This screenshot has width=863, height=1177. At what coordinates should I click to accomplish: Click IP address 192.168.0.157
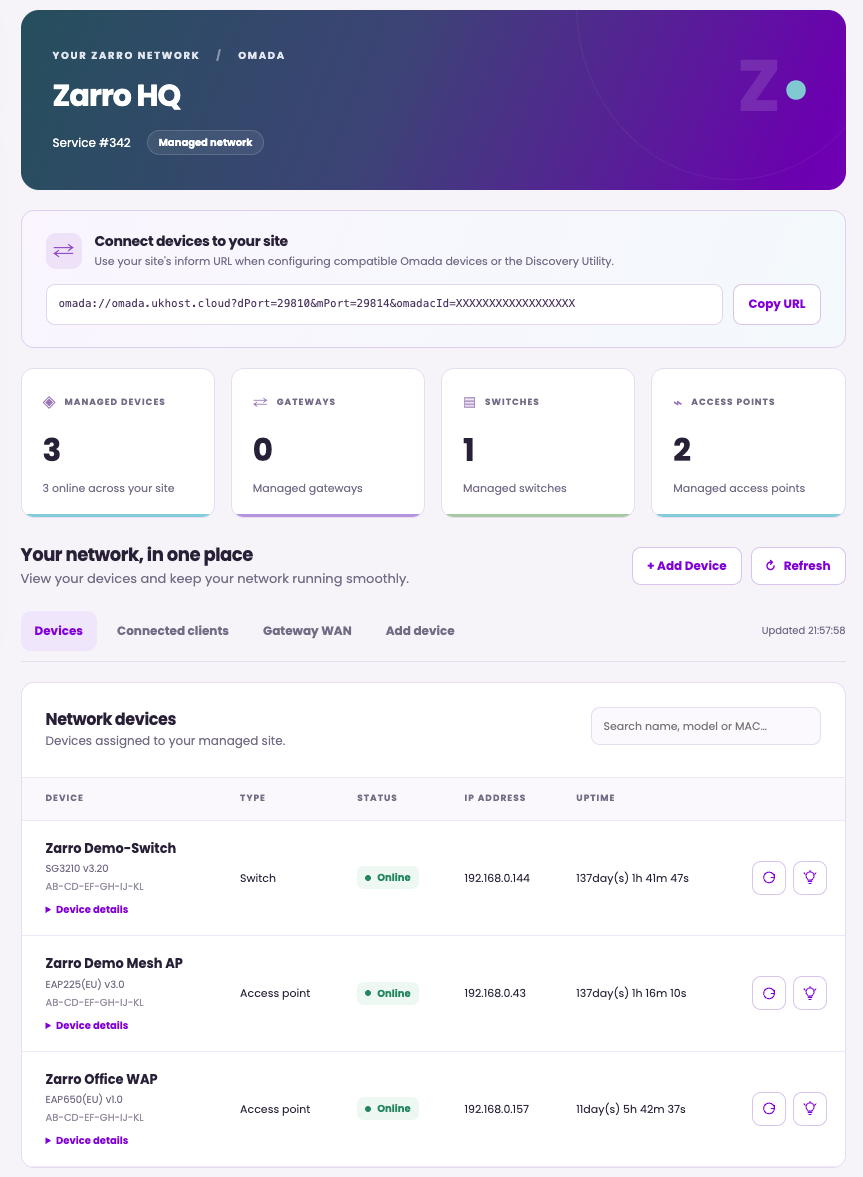tap(497, 1109)
